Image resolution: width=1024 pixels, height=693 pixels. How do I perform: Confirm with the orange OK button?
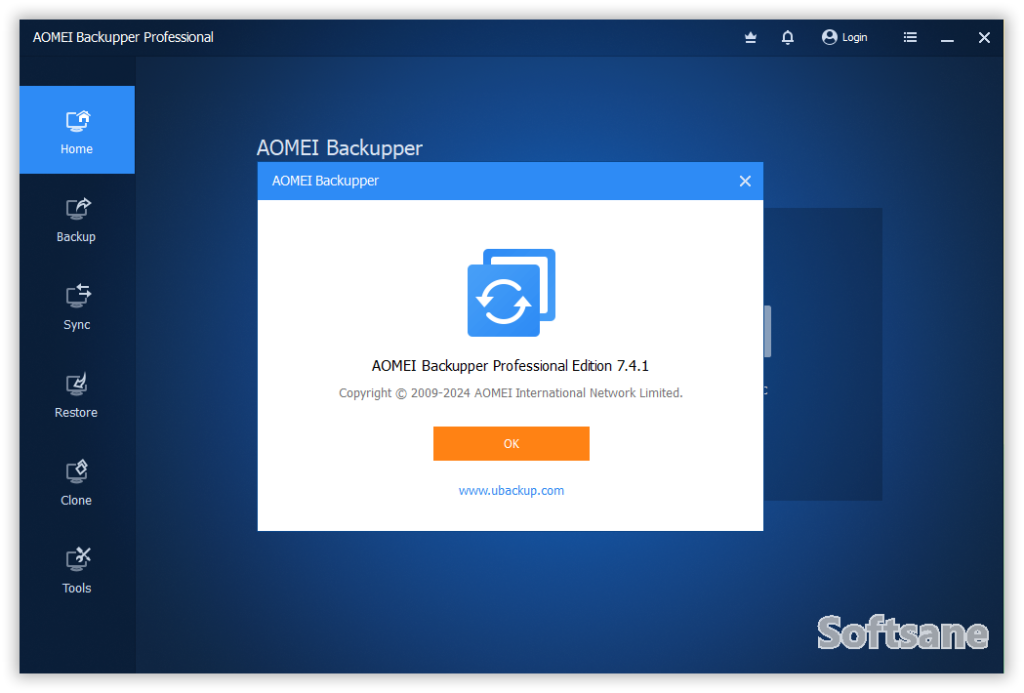pyautogui.click(x=511, y=443)
